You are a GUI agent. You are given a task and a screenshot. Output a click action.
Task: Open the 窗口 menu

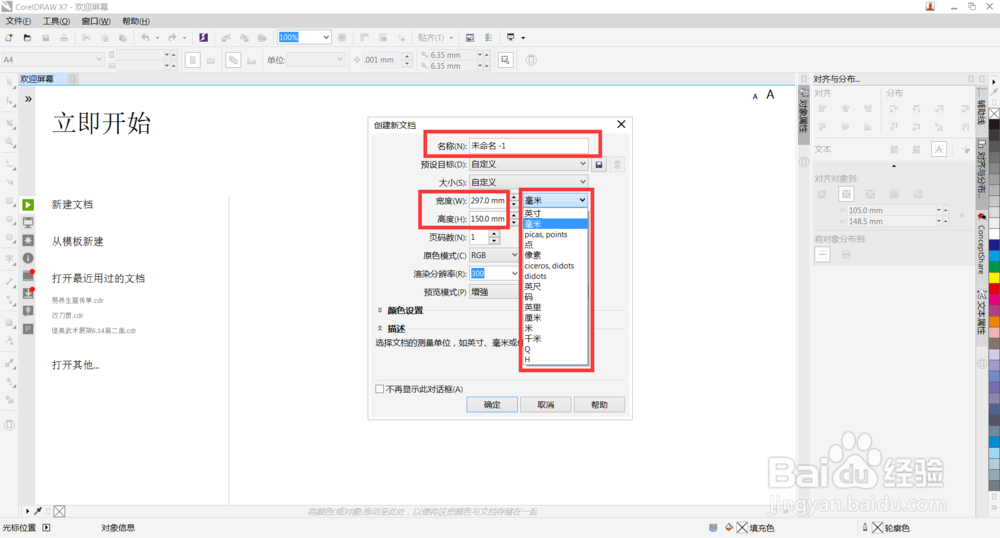pos(96,21)
